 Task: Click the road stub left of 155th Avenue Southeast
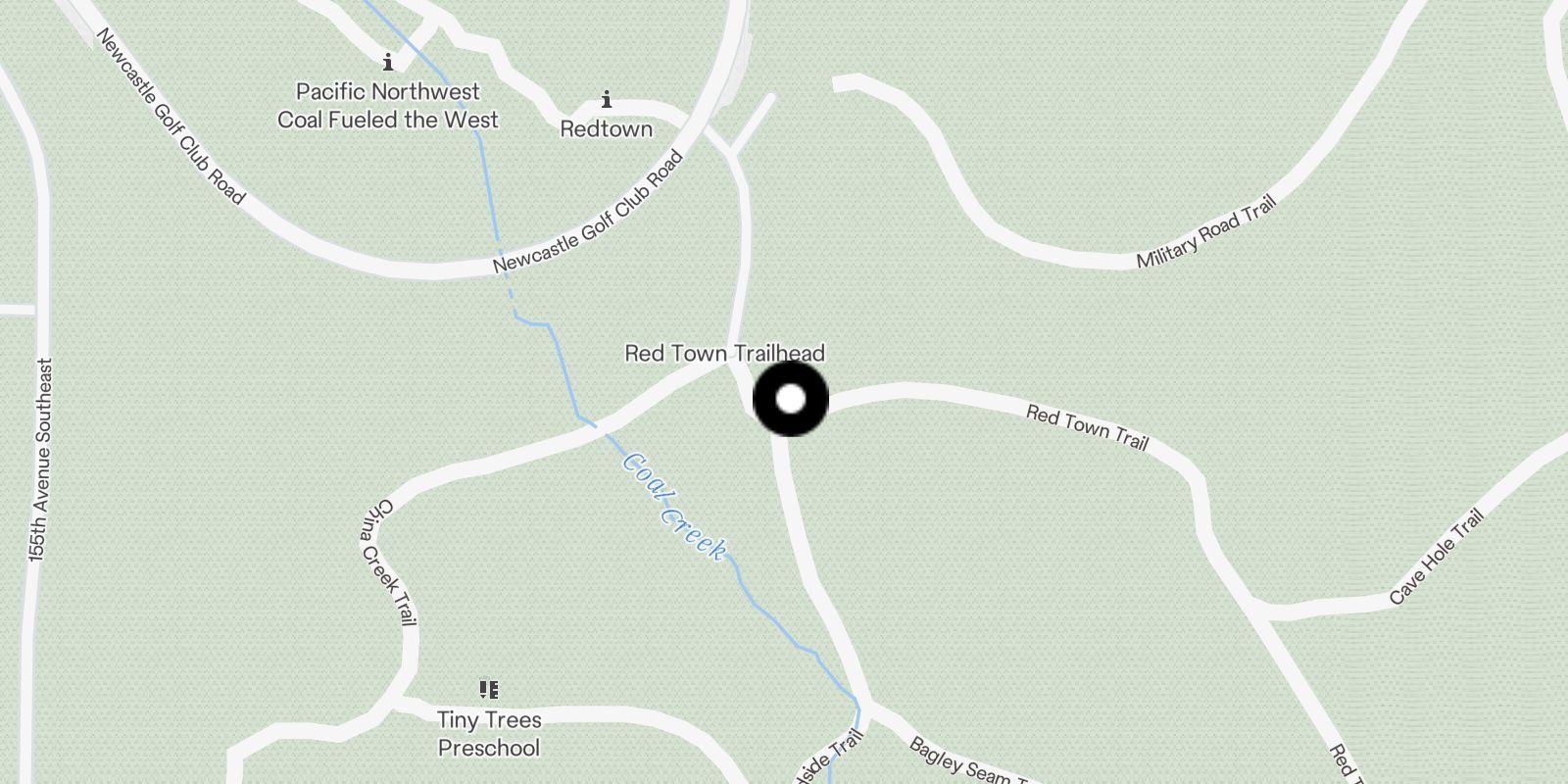tap(18, 310)
